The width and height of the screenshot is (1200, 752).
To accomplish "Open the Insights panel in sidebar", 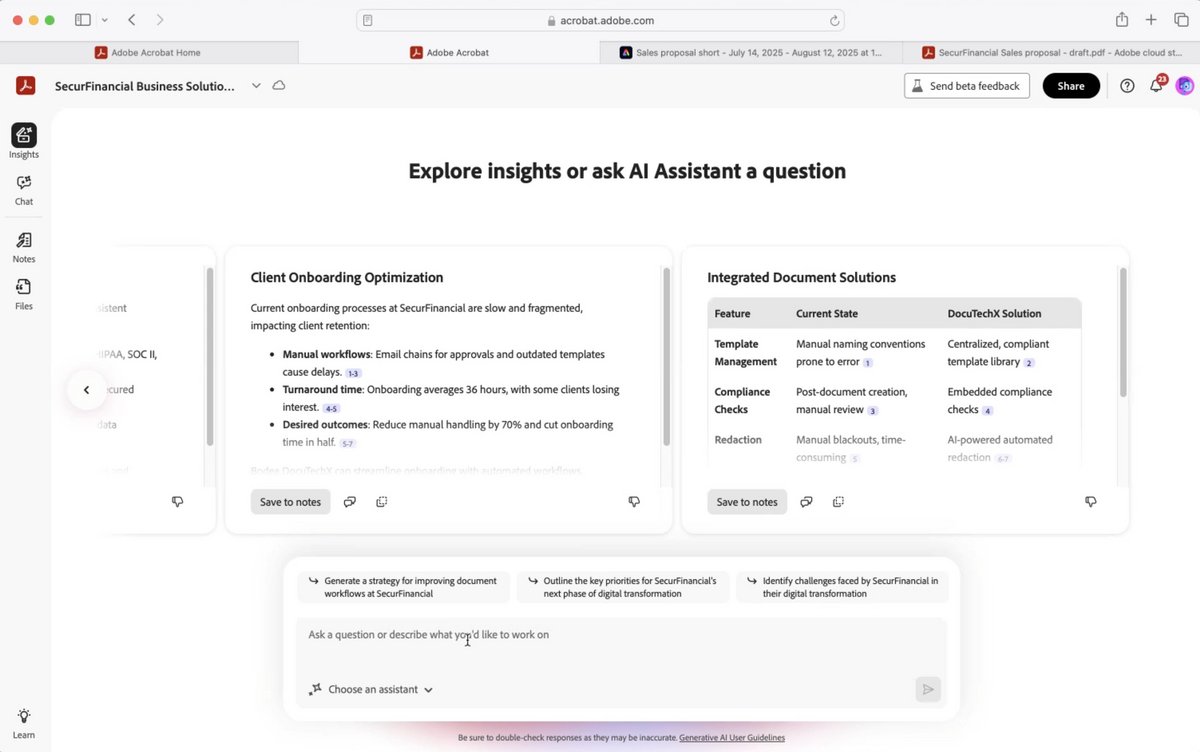I will pos(24,141).
